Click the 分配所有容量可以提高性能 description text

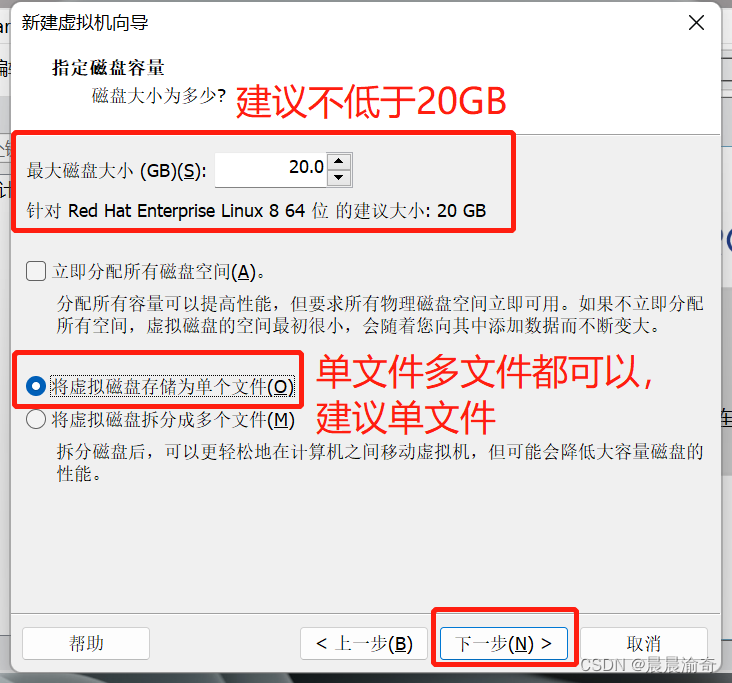(380, 315)
